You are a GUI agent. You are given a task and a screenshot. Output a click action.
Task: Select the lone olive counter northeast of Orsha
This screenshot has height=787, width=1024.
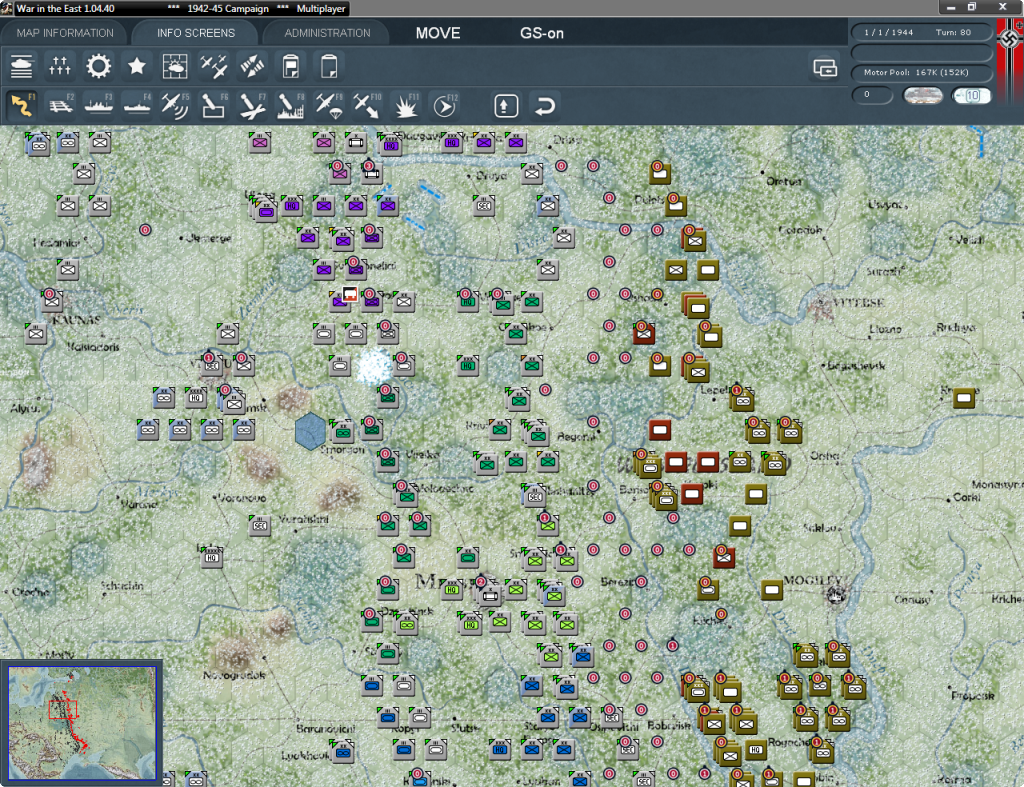pos(964,398)
